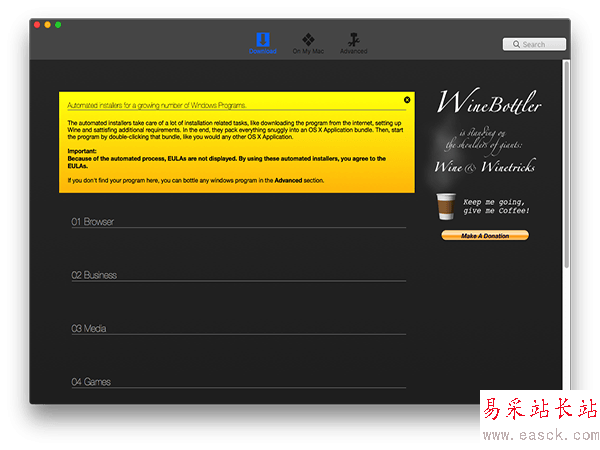Click the coffee cup icon
The image size is (600, 450).
(x=446, y=206)
